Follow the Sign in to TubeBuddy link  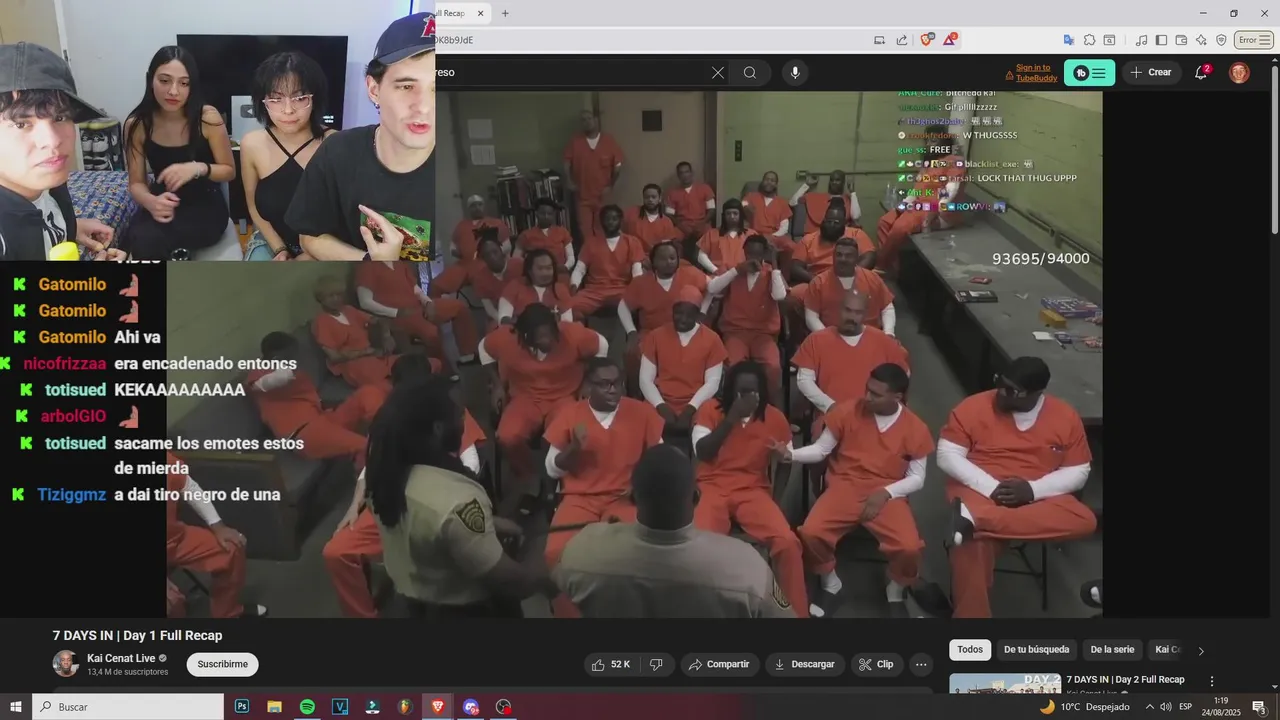pyautogui.click(x=1036, y=73)
